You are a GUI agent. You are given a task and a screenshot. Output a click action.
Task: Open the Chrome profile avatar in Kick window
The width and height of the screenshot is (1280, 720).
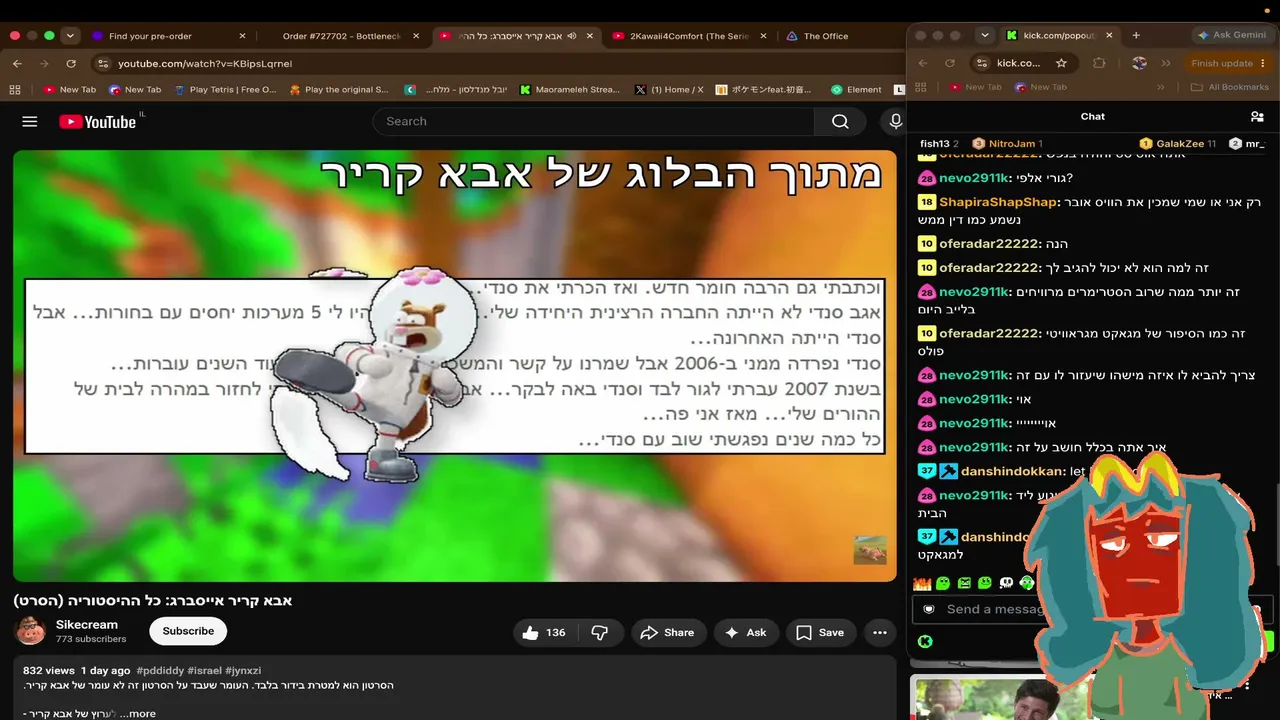pos(1139,63)
